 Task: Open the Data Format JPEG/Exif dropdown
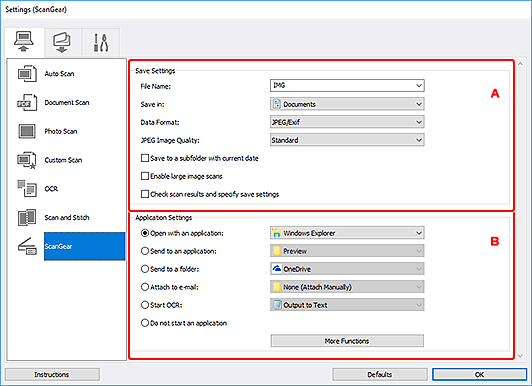[347, 122]
